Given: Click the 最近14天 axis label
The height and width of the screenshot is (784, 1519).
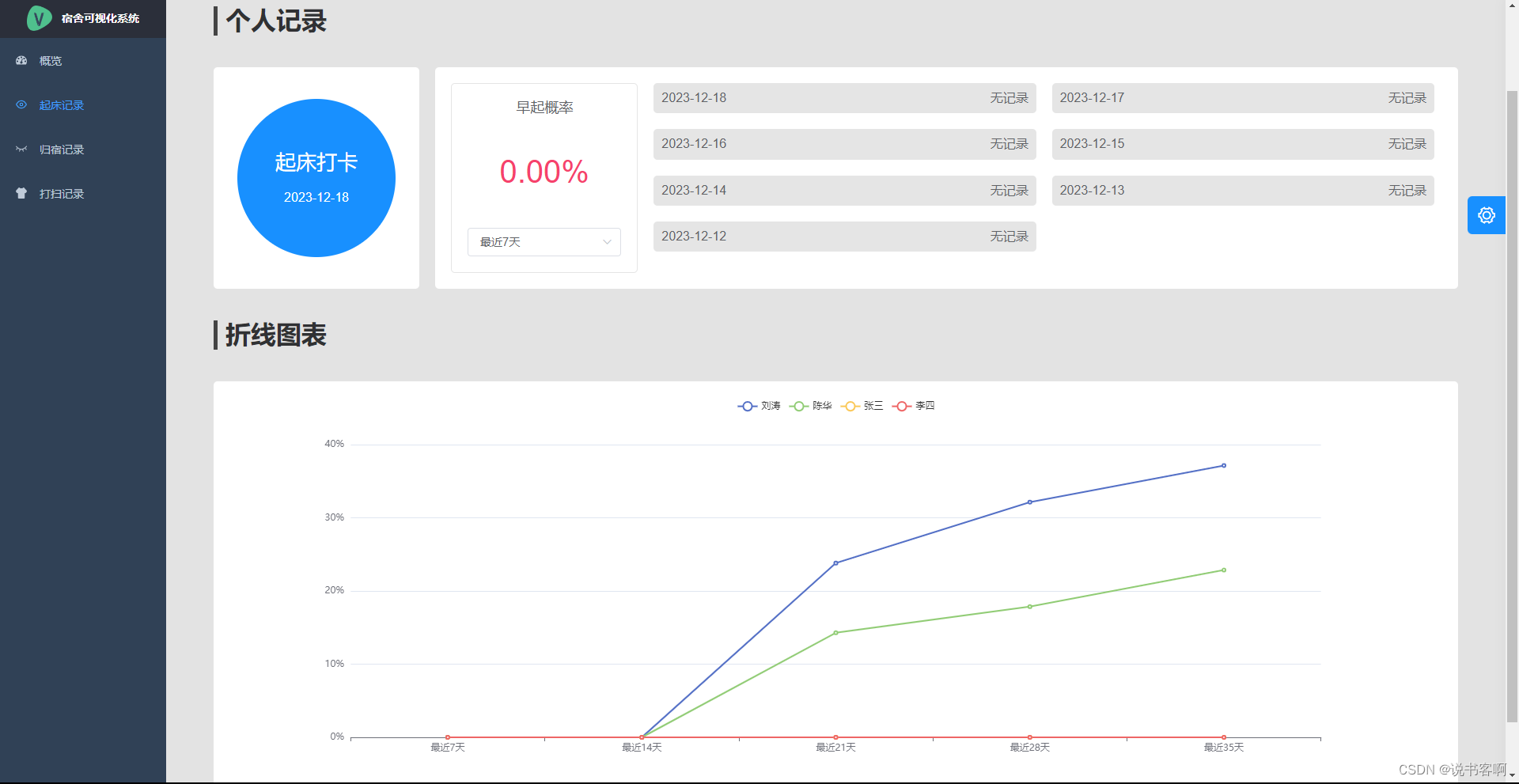Looking at the screenshot, I should 642,748.
